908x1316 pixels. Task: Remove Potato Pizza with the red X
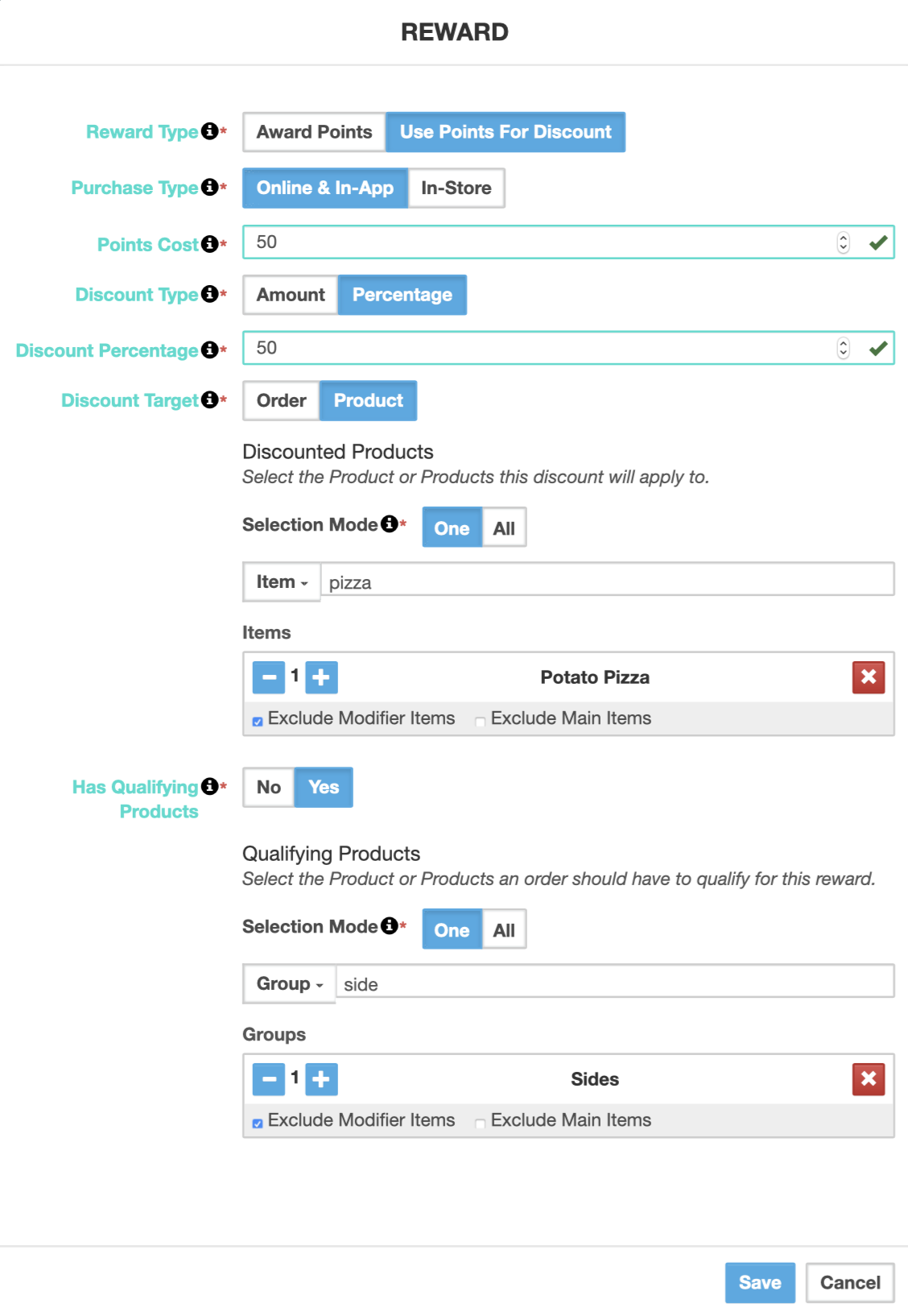click(x=869, y=677)
